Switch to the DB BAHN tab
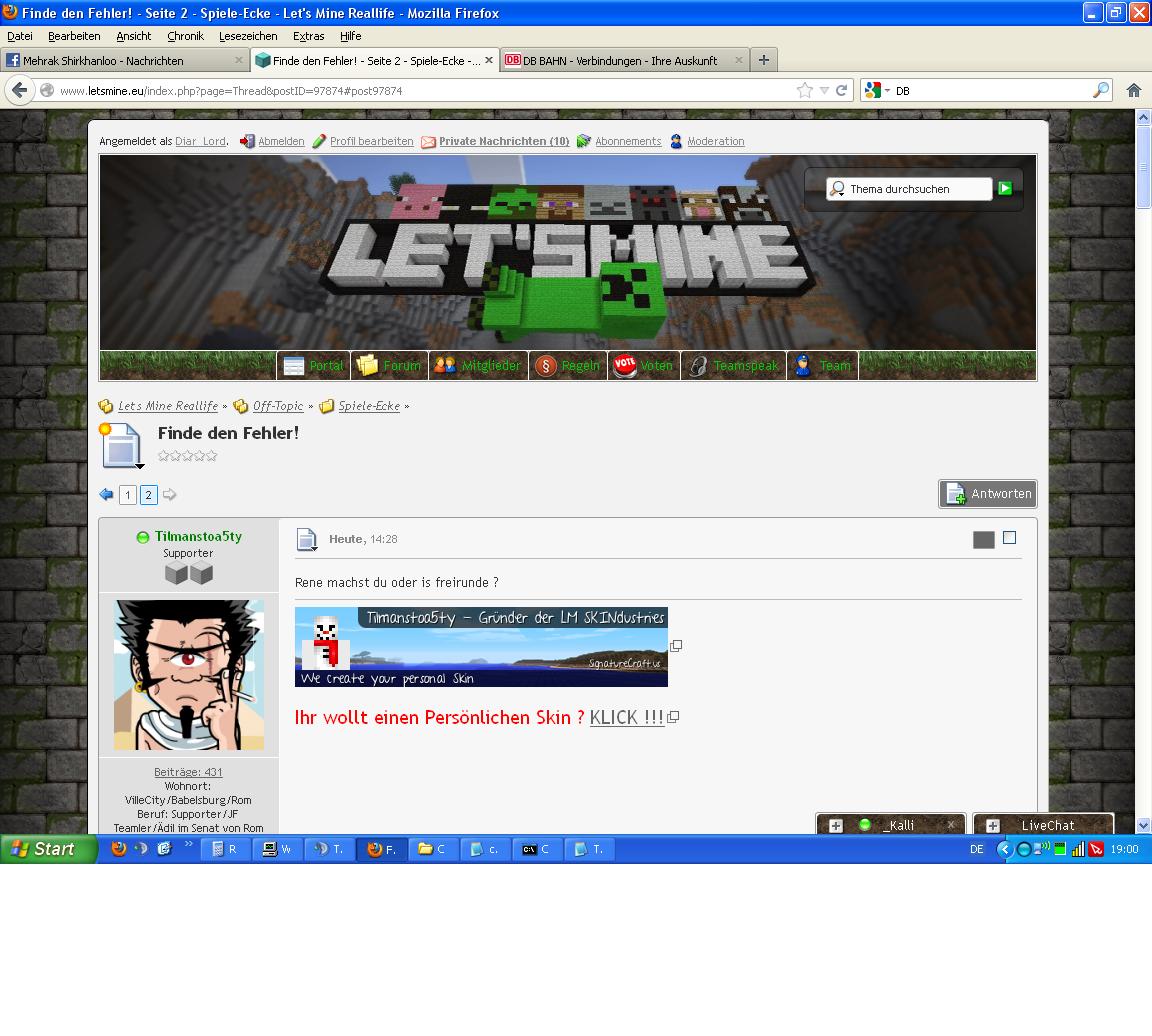The width and height of the screenshot is (1152, 1036). [619, 60]
